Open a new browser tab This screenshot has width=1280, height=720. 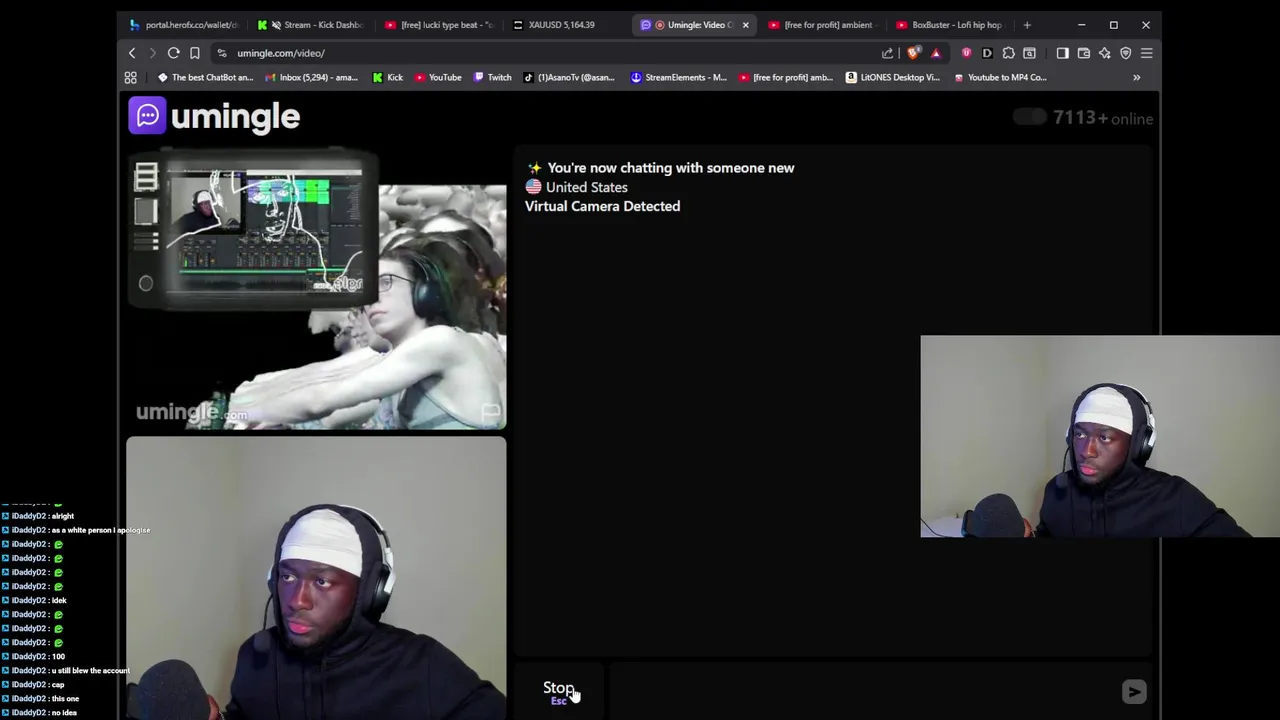tap(1027, 25)
